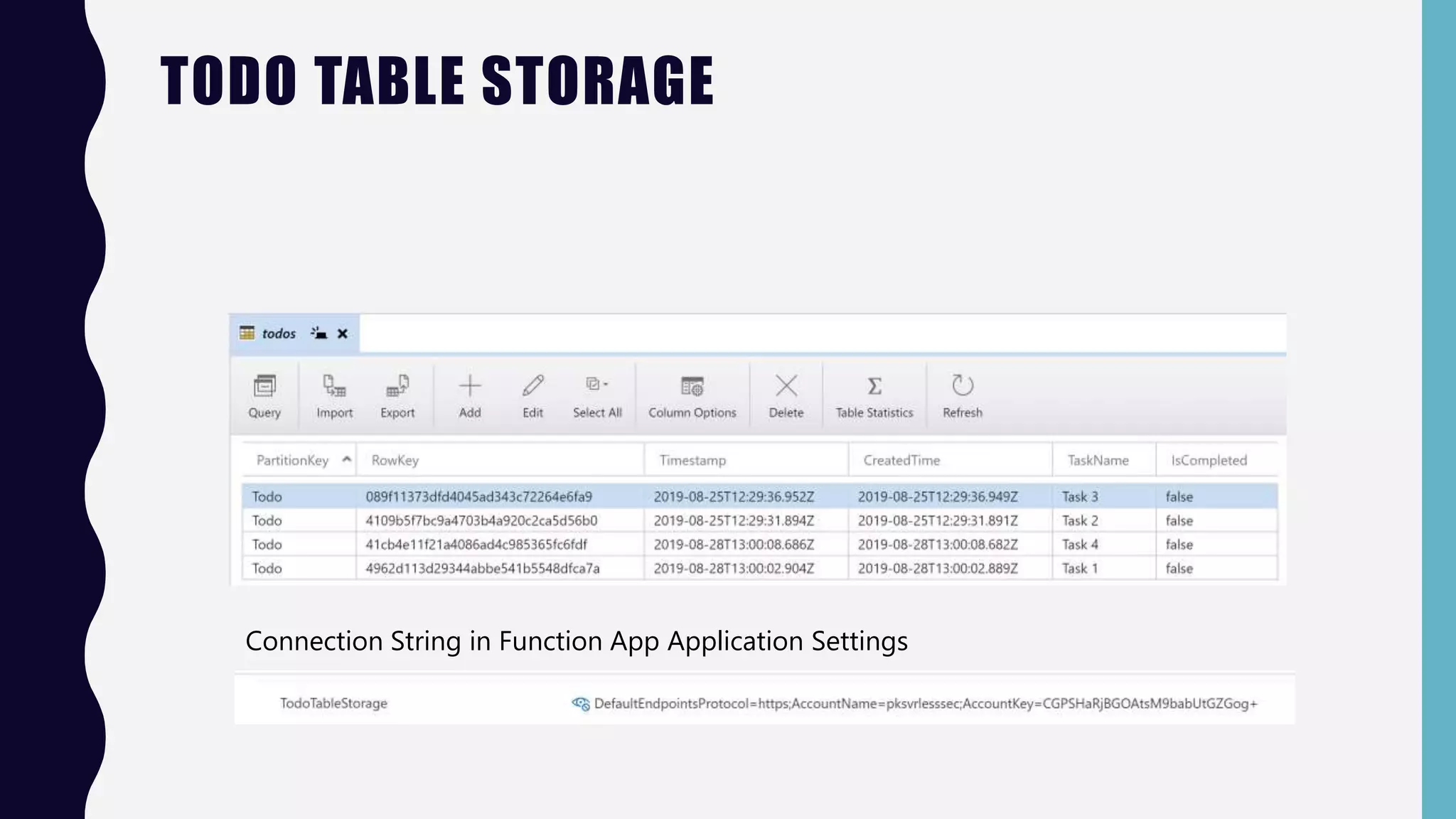1456x819 pixels.
Task: Click timestamp 2019-08-25T12:29:36.952Z
Action: pos(734,496)
